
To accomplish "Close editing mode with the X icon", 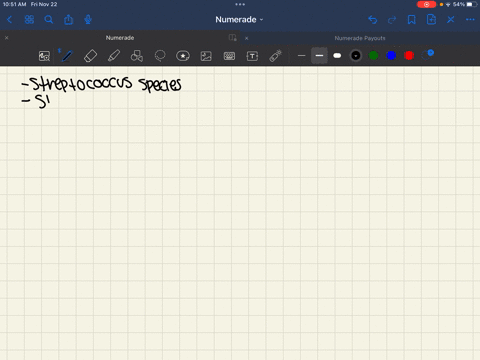I will [451, 20].
